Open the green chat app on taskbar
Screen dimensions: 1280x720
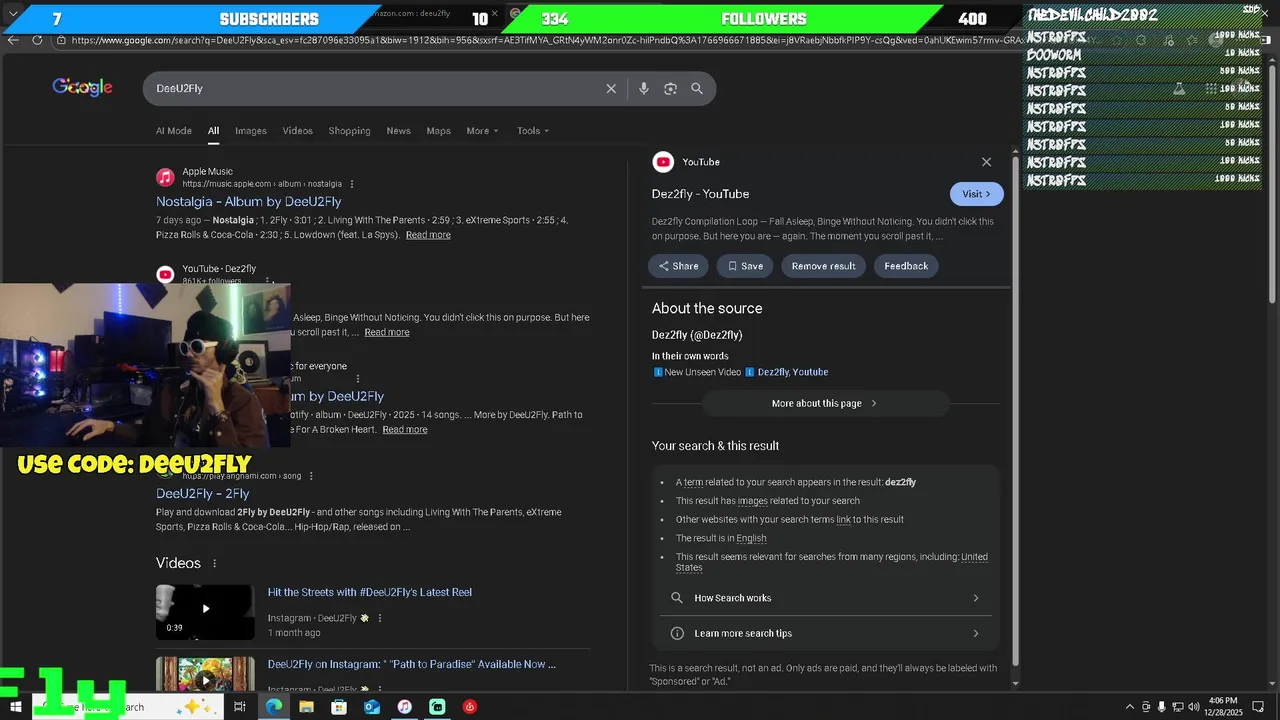pos(437,707)
